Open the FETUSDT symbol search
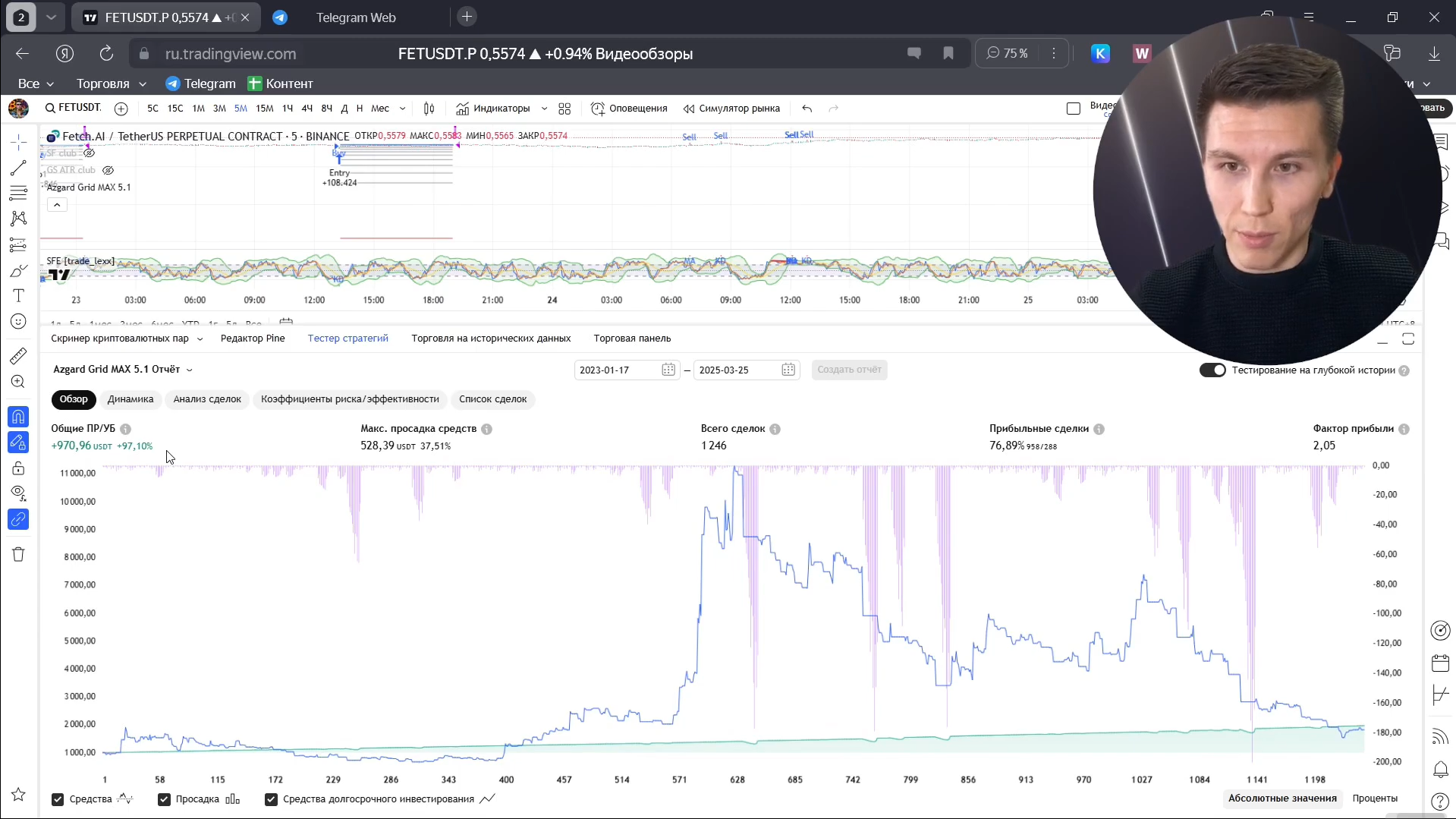The image size is (1456, 819). 73,108
